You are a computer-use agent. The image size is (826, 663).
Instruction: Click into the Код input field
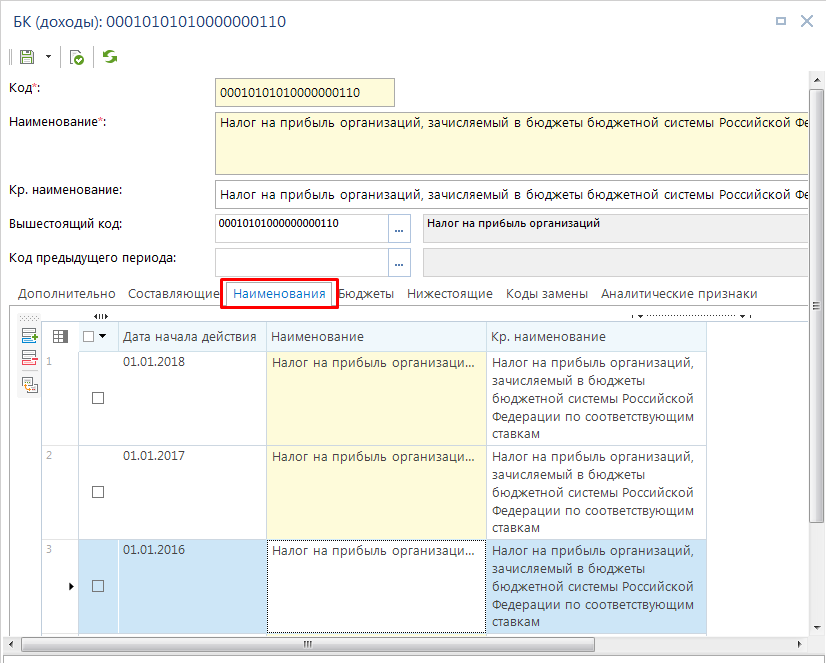coord(304,93)
